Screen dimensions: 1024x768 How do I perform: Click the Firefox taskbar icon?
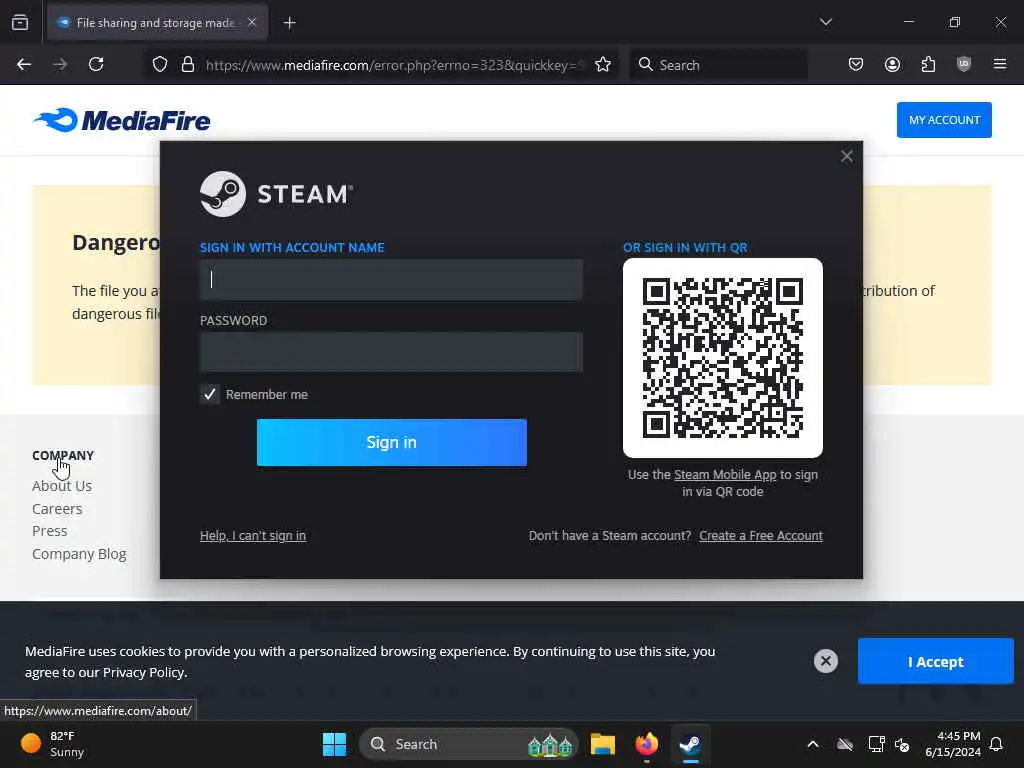pyautogui.click(x=647, y=744)
